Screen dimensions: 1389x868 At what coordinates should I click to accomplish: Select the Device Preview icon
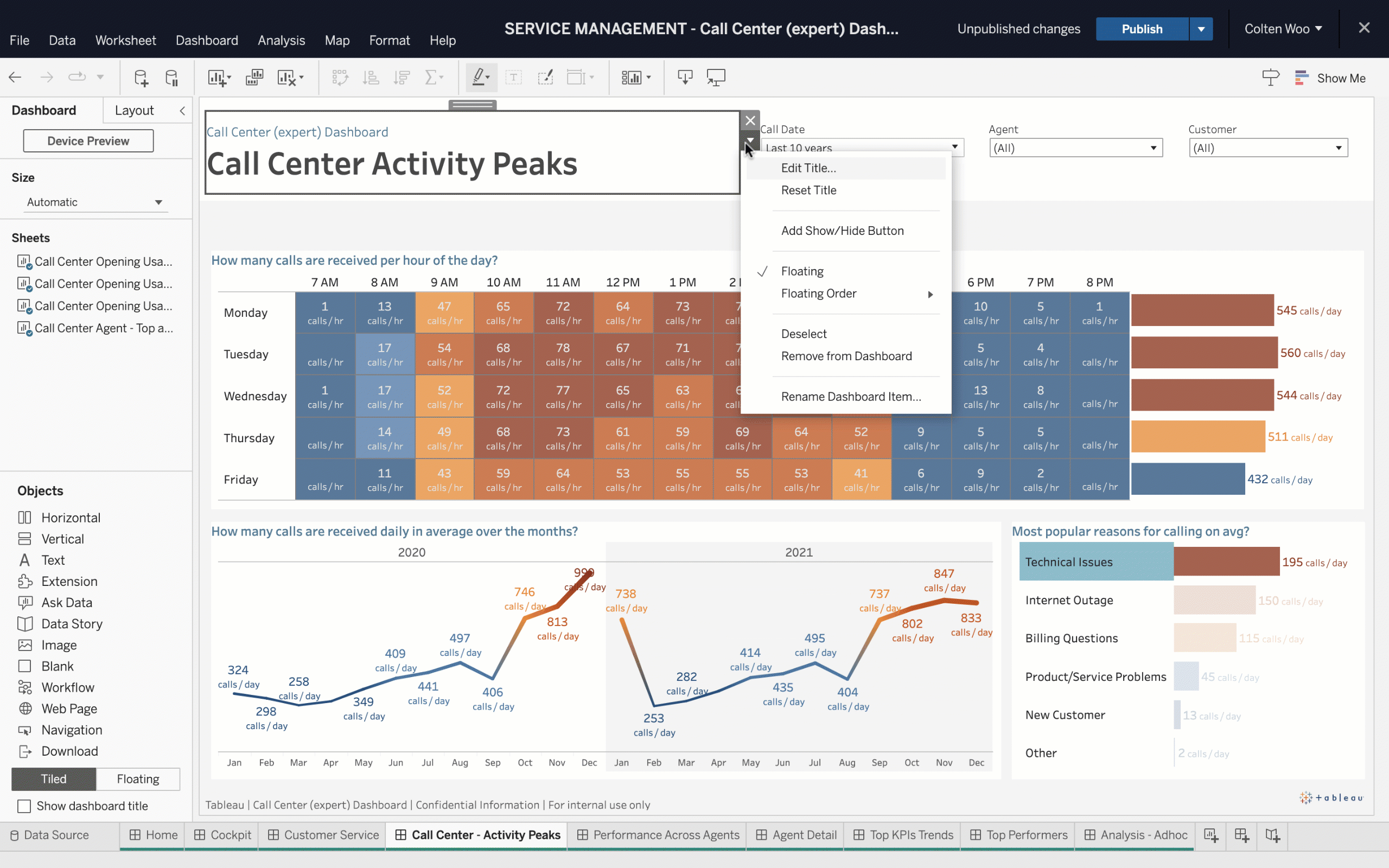(87, 140)
